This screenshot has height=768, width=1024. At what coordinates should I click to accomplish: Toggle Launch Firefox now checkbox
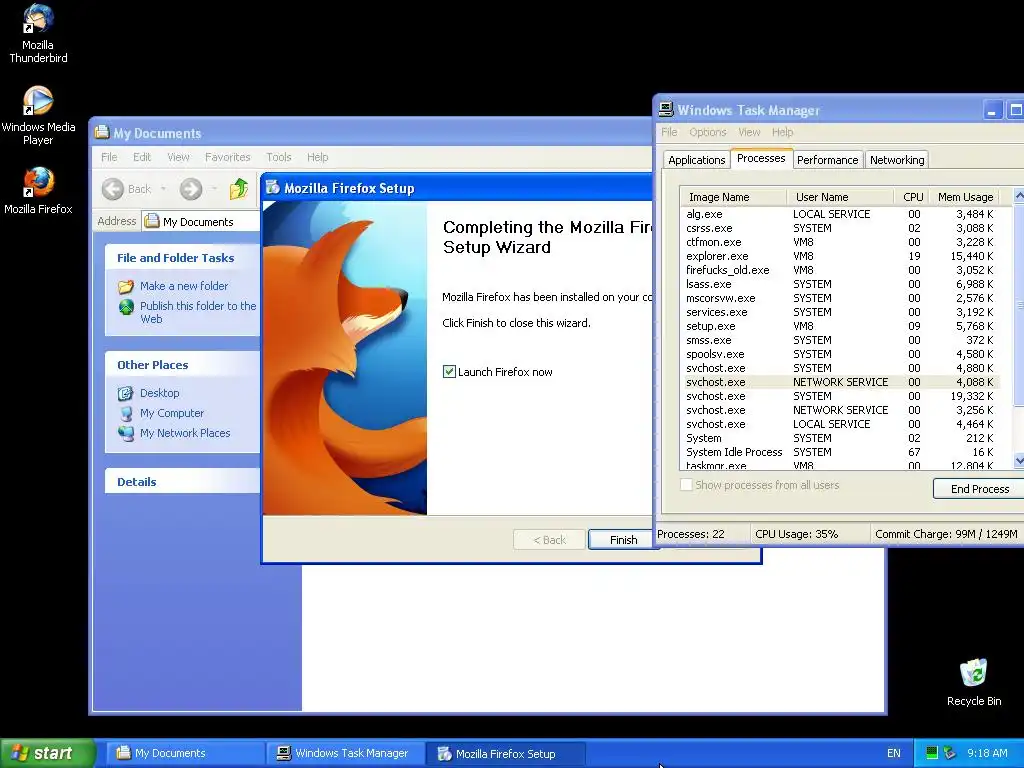coord(449,372)
